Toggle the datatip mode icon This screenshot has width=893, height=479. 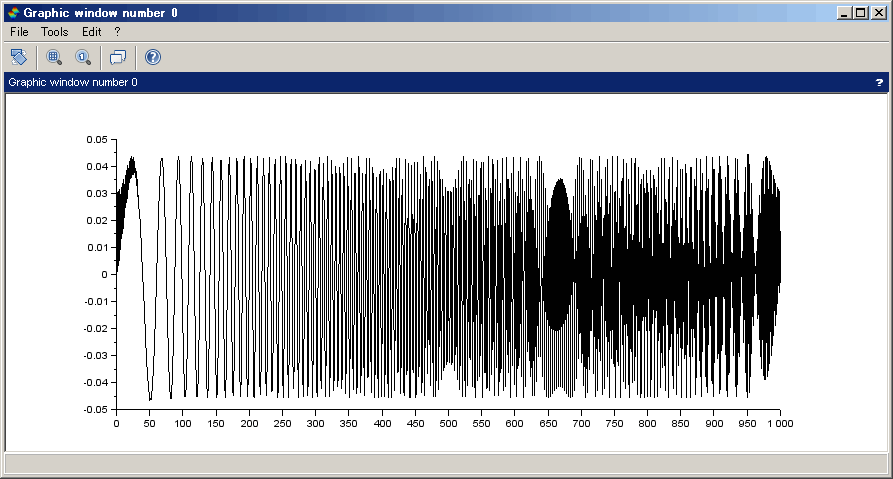click(x=118, y=57)
